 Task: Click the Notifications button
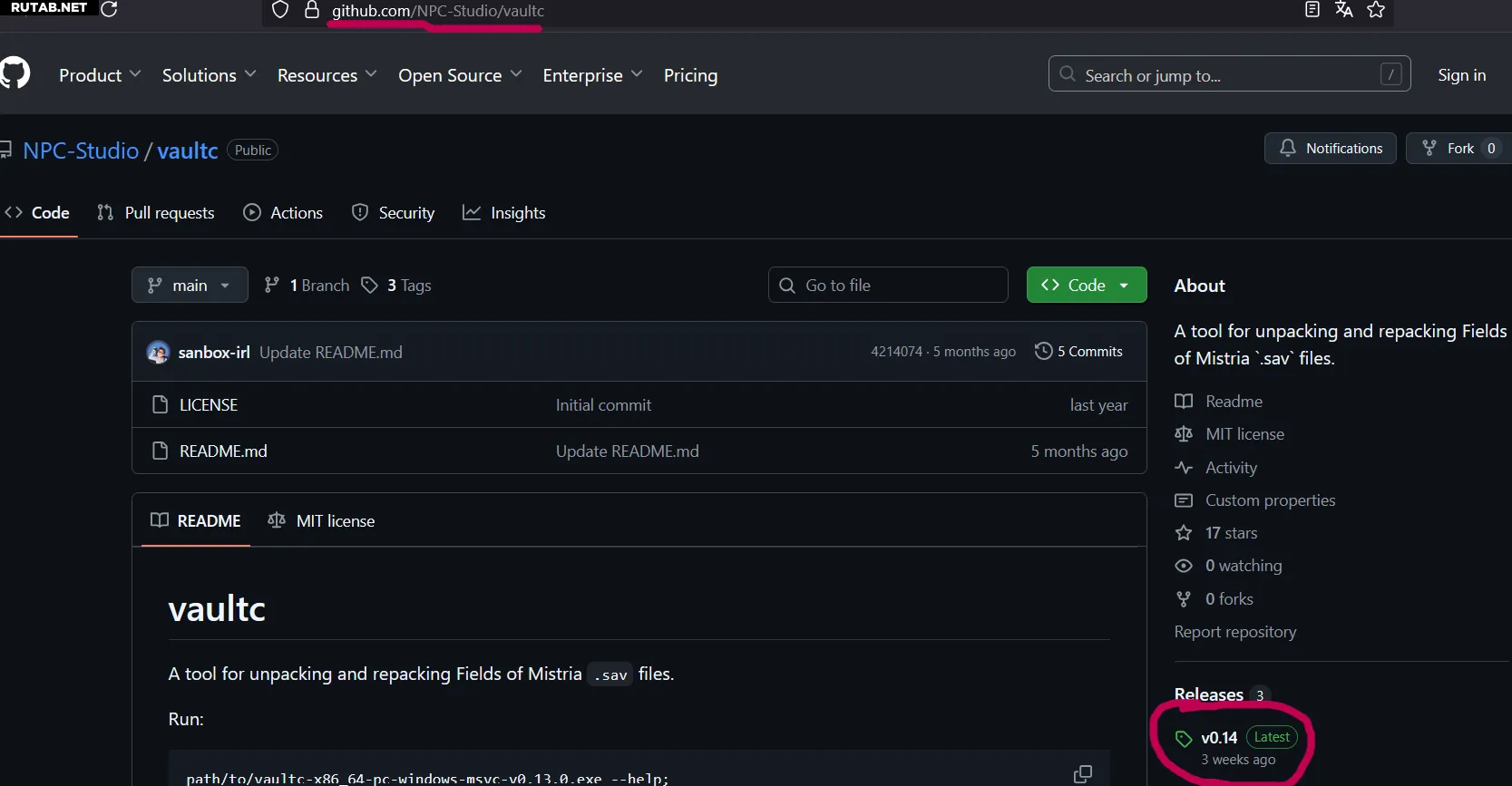pyautogui.click(x=1330, y=148)
